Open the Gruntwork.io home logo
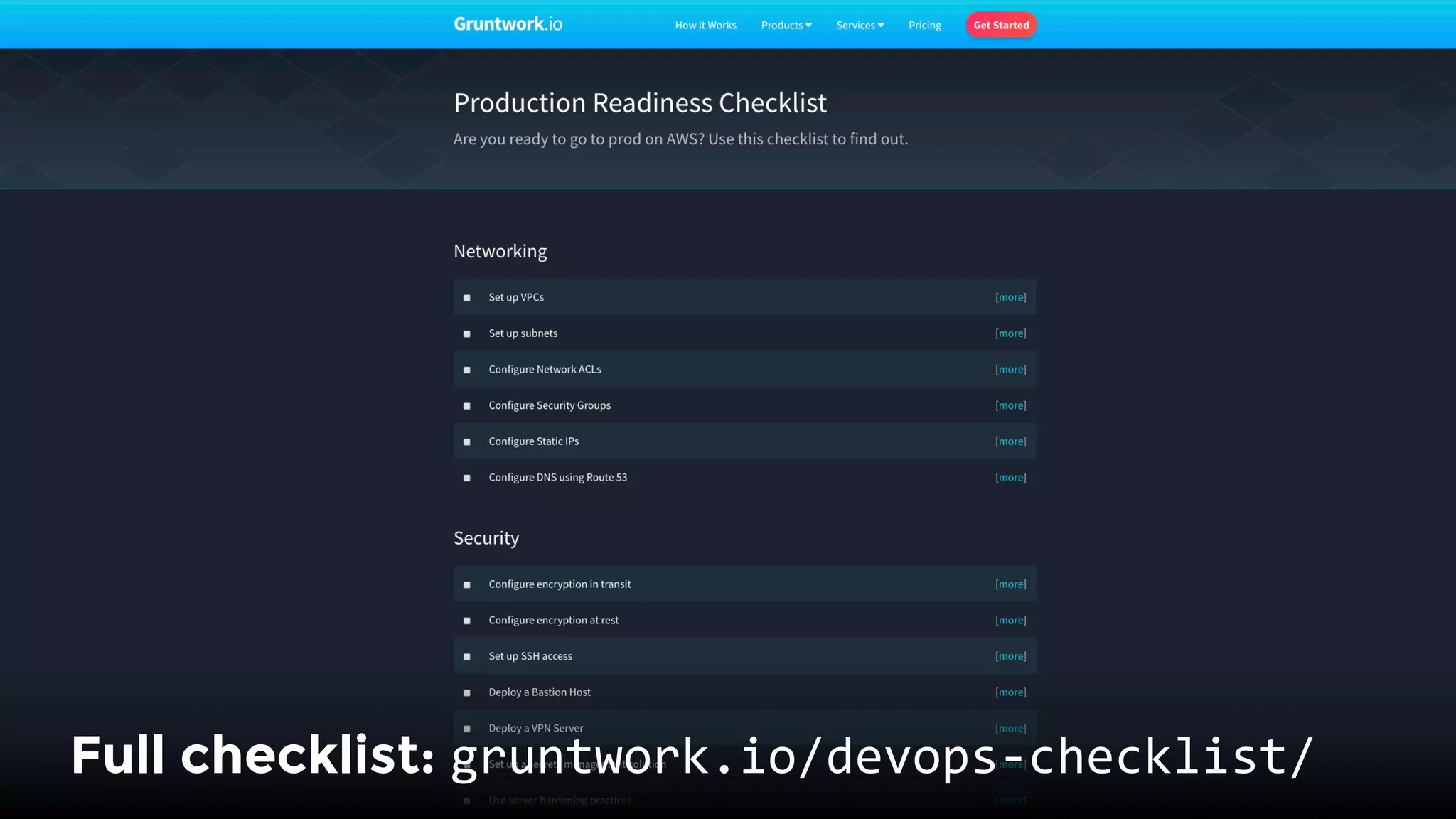The image size is (1456, 819). click(508, 24)
